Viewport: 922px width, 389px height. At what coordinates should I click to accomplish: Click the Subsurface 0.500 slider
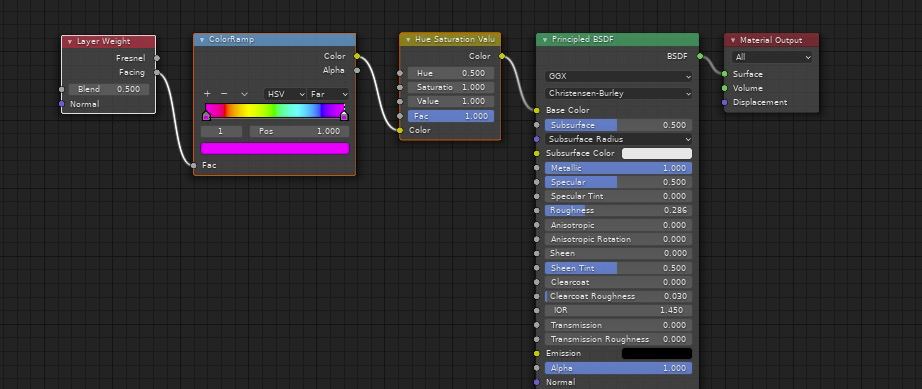(x=619, y=125)
